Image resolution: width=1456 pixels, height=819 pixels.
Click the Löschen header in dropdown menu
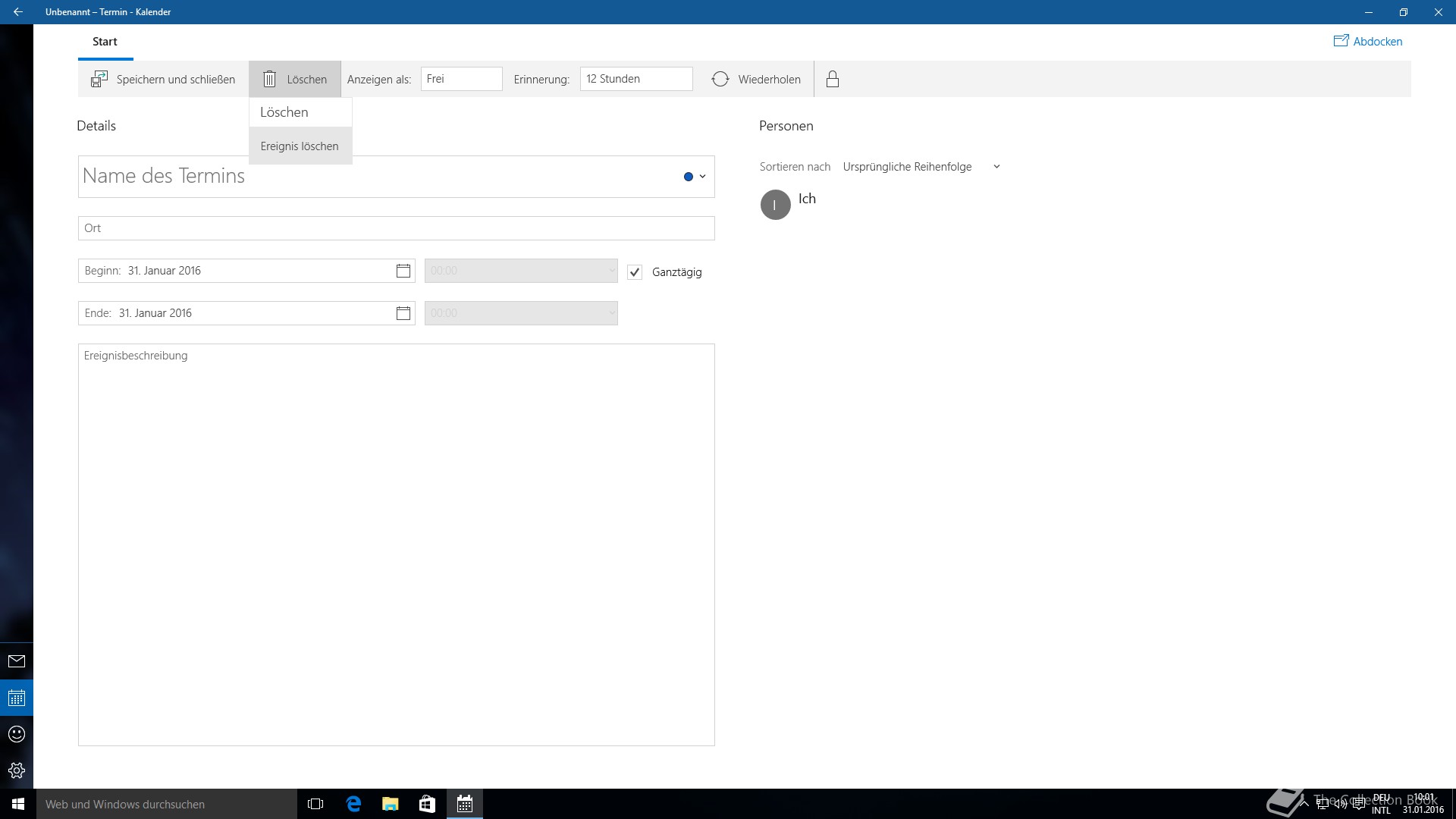tap(284, 112)
